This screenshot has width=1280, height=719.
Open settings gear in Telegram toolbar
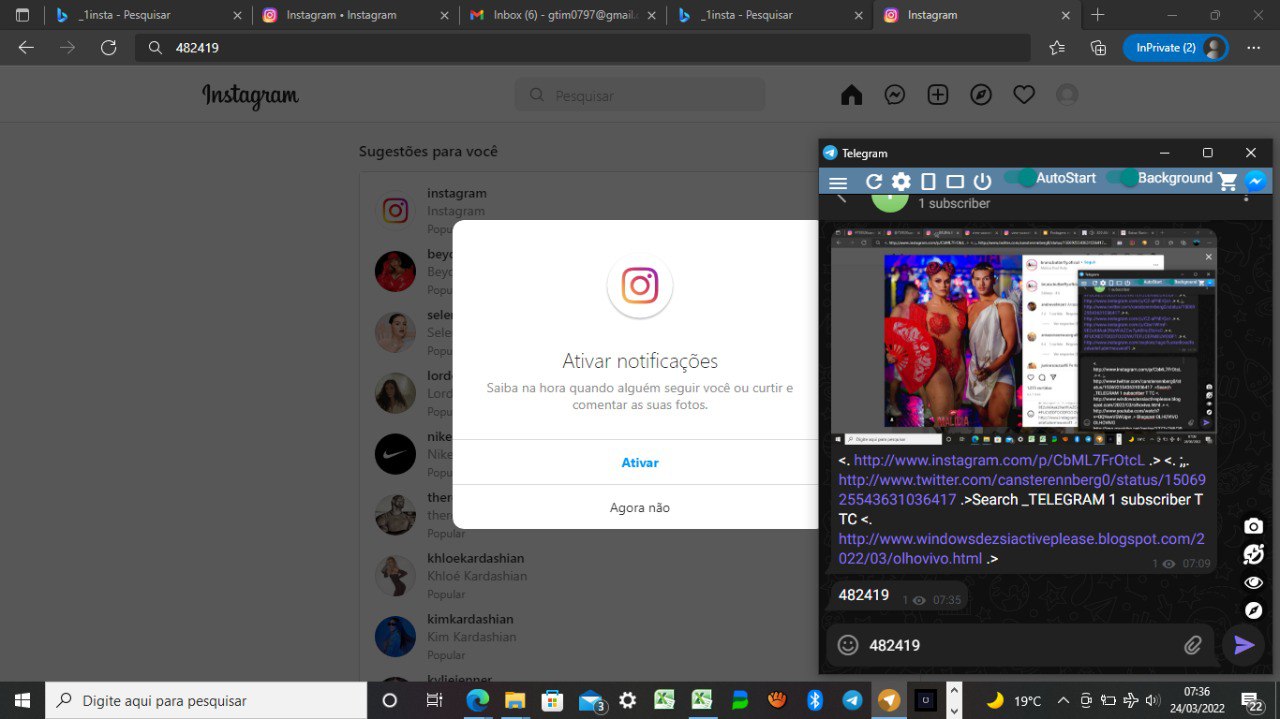pyautogui.click(x=901, y=181)
